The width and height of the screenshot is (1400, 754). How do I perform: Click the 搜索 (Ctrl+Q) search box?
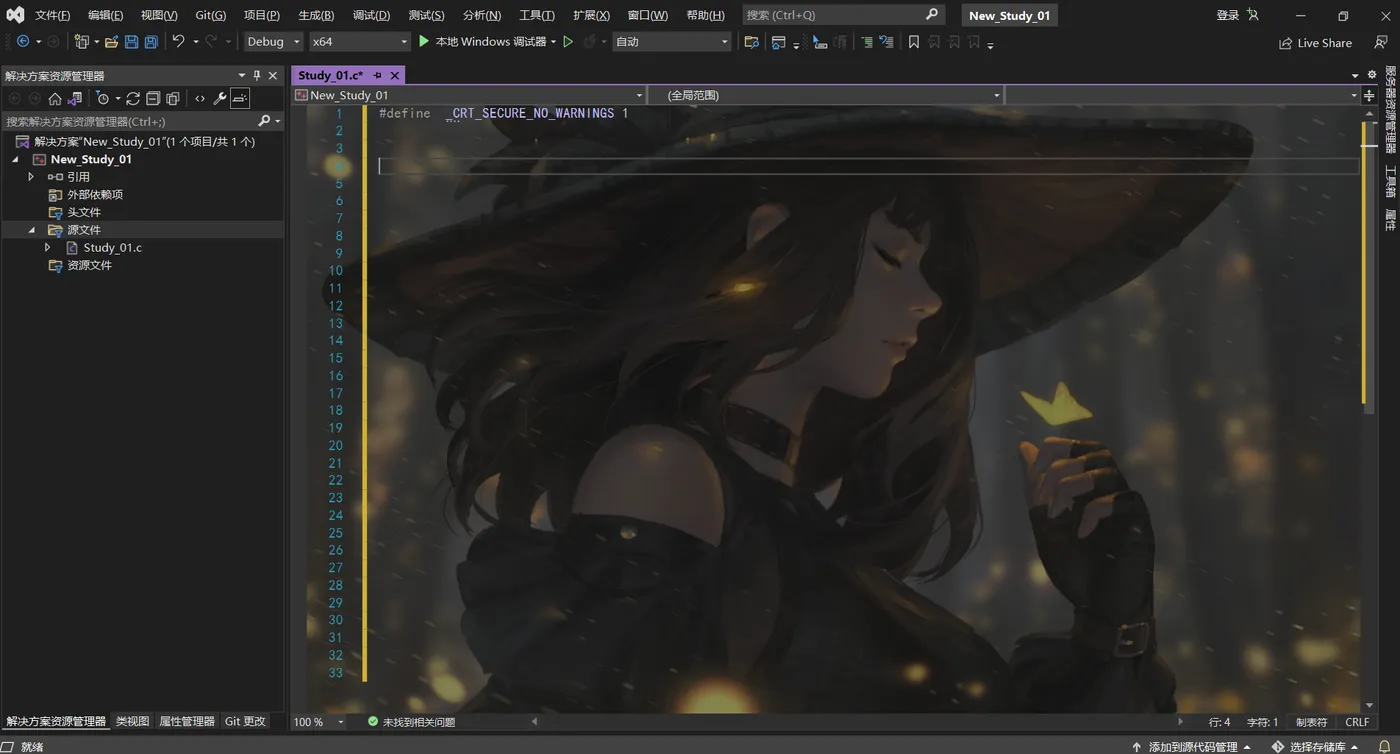[x=843, y=15]
